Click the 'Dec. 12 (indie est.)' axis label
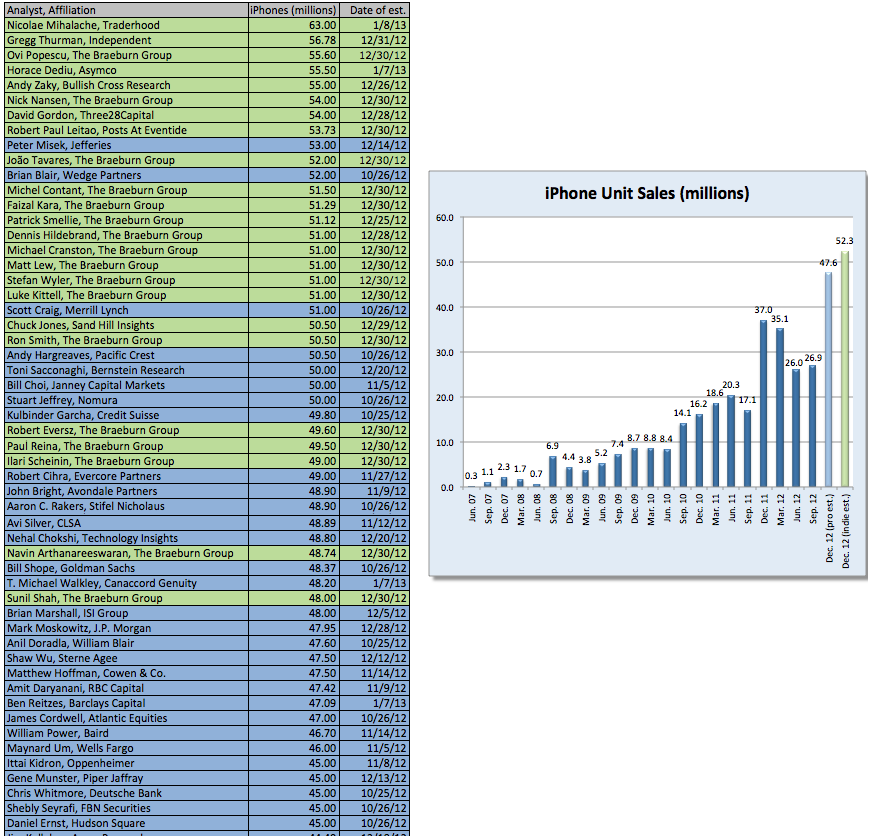The width and height of the screenshot is (872, 836). [846, 531]
